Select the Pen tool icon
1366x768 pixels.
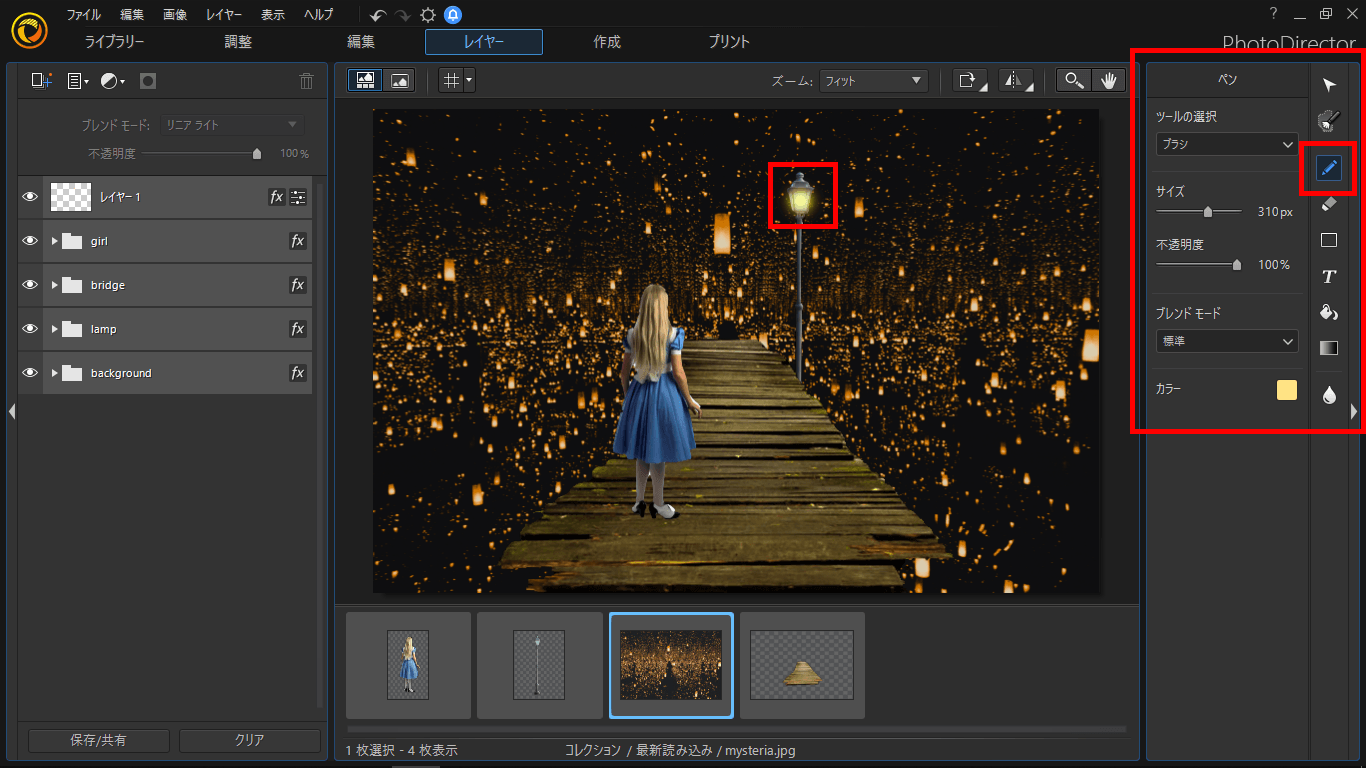tap(1329, 167)
